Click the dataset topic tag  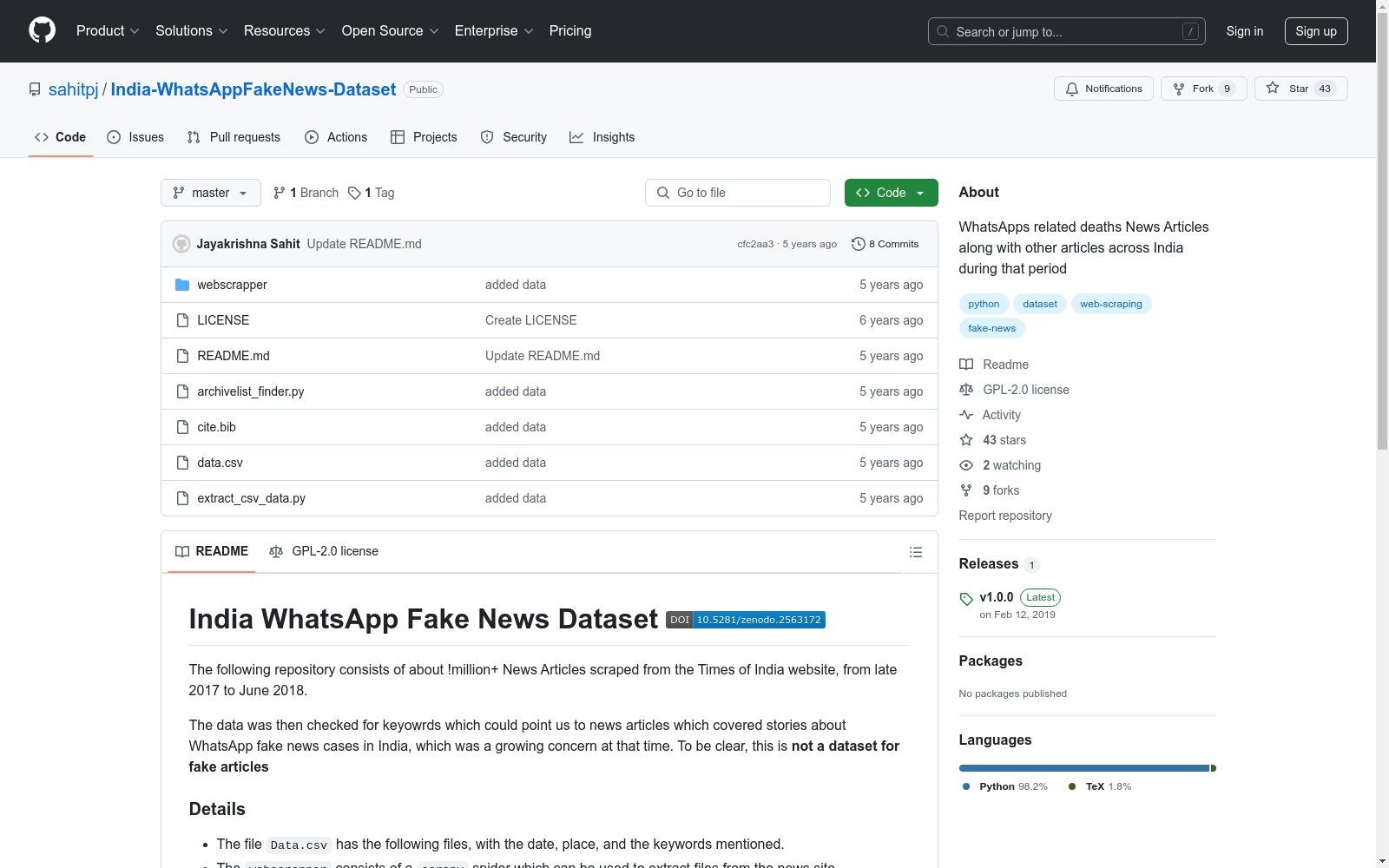pos(1040,304)
